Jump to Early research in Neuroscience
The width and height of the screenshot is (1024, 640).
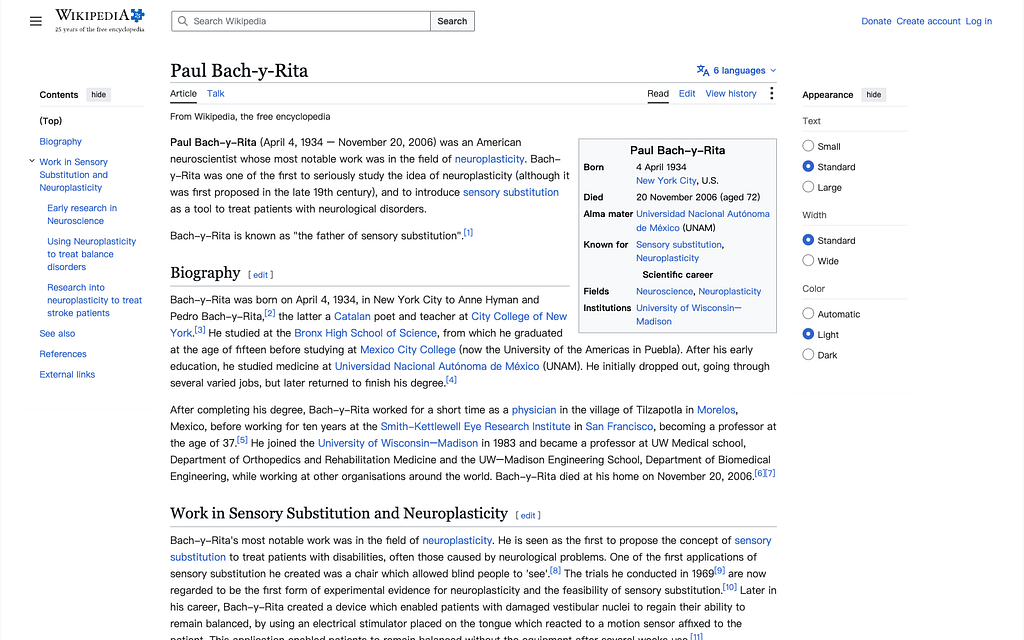coord(82,214)
